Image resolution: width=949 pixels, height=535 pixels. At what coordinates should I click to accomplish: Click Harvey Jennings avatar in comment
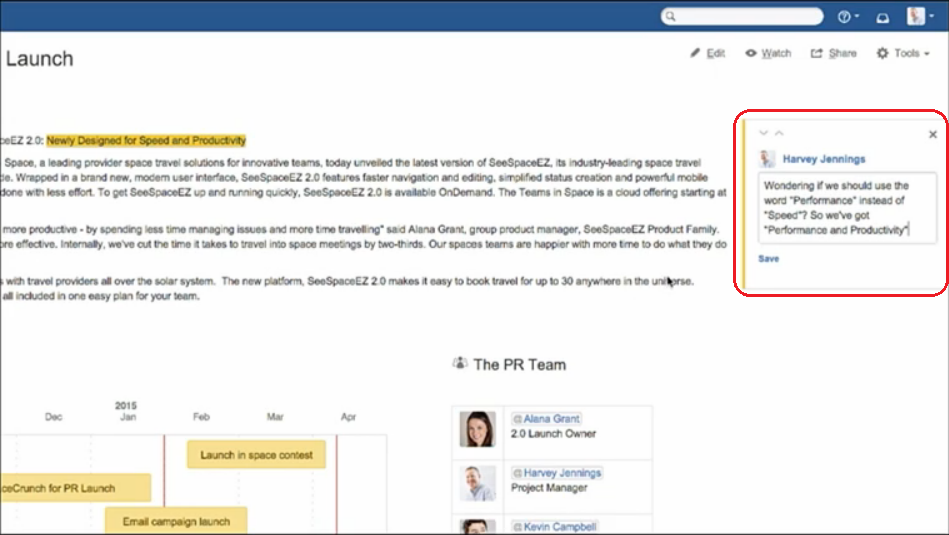(x=767, y=159)
